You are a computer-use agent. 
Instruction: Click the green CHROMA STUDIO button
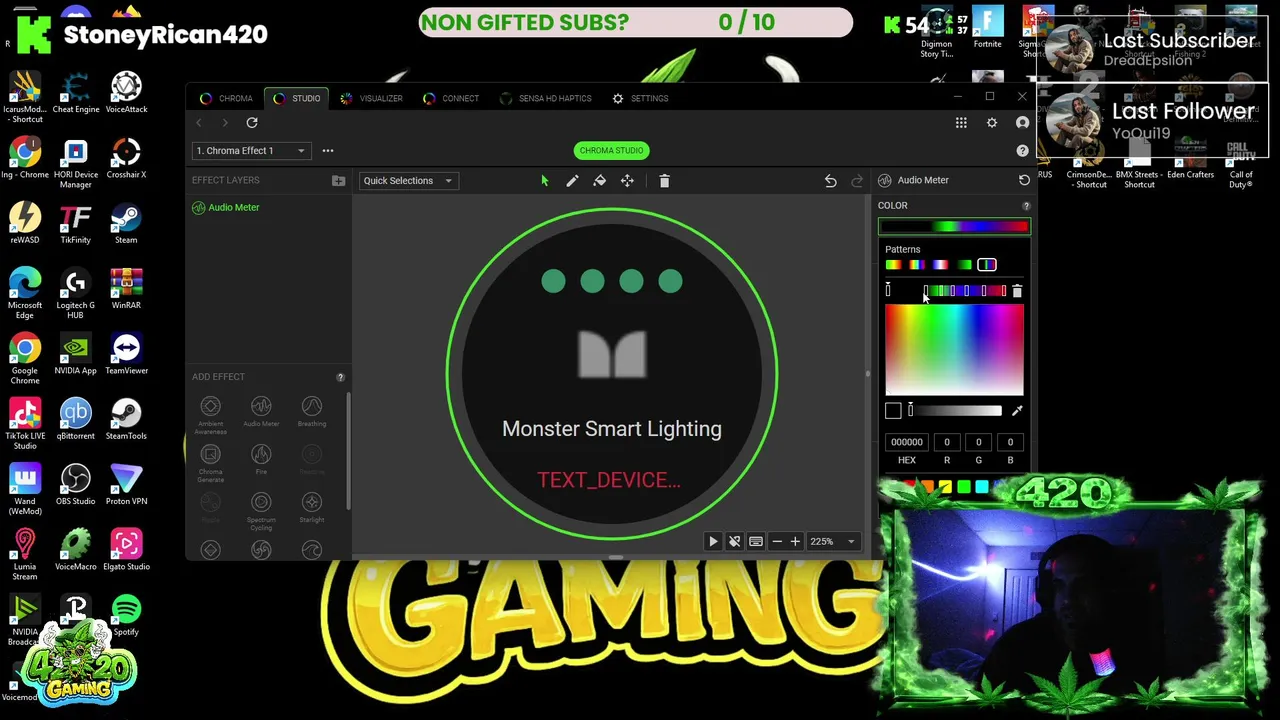point(611,151)
